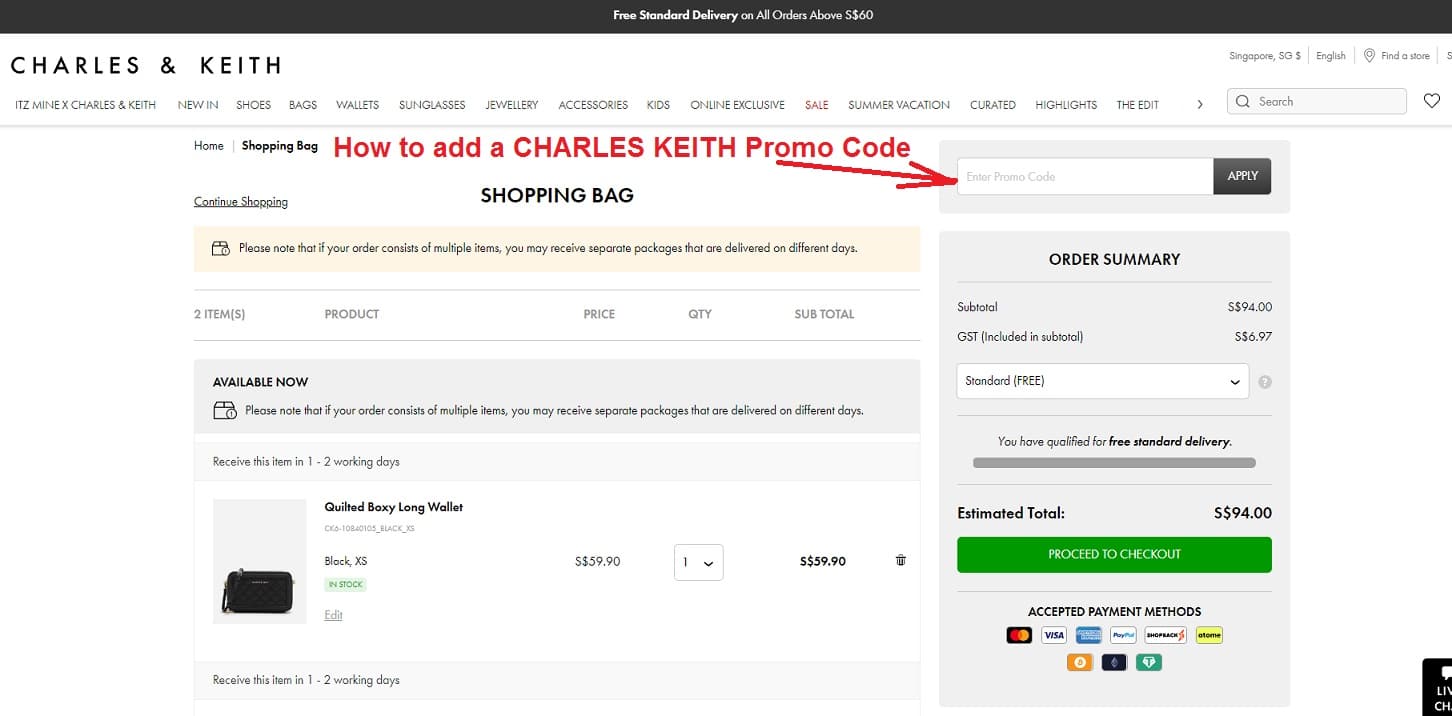Open the SALE menu item
The height and width of the screenshot is (716, 1452).
pyautogui.click(x=816, y=104)
